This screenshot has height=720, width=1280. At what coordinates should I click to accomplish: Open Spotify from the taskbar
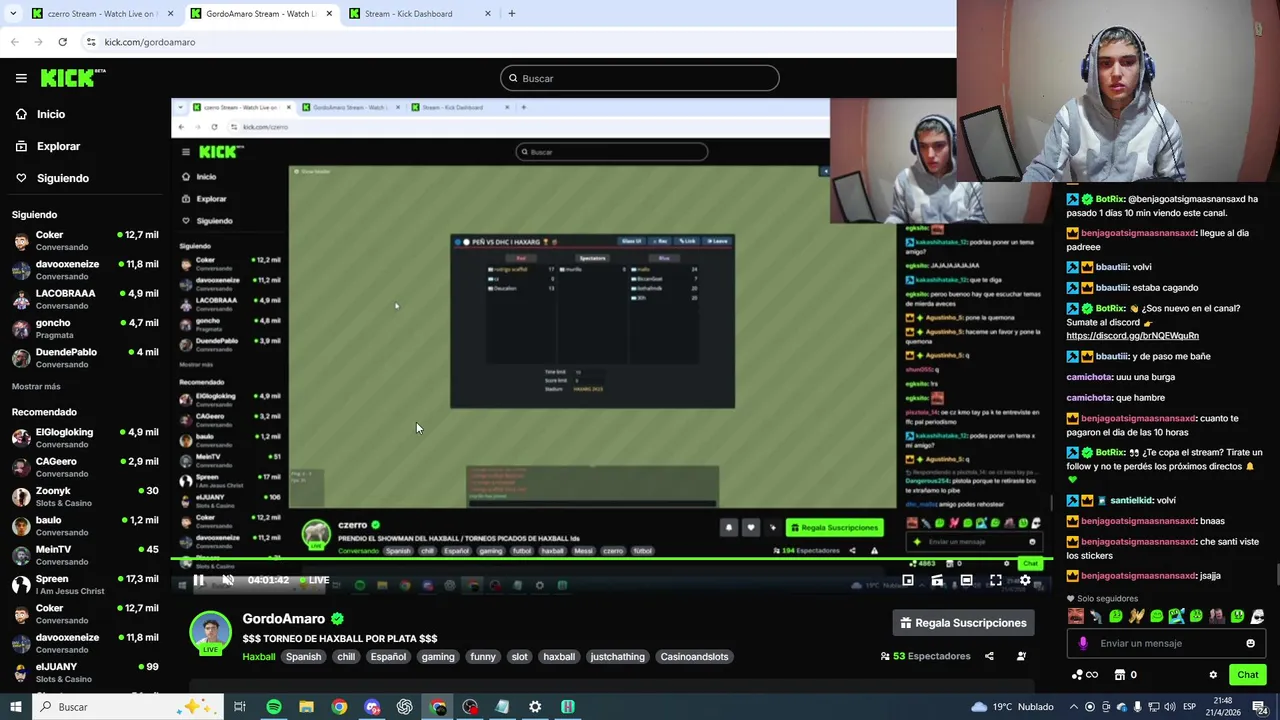[x=274, y=707]
